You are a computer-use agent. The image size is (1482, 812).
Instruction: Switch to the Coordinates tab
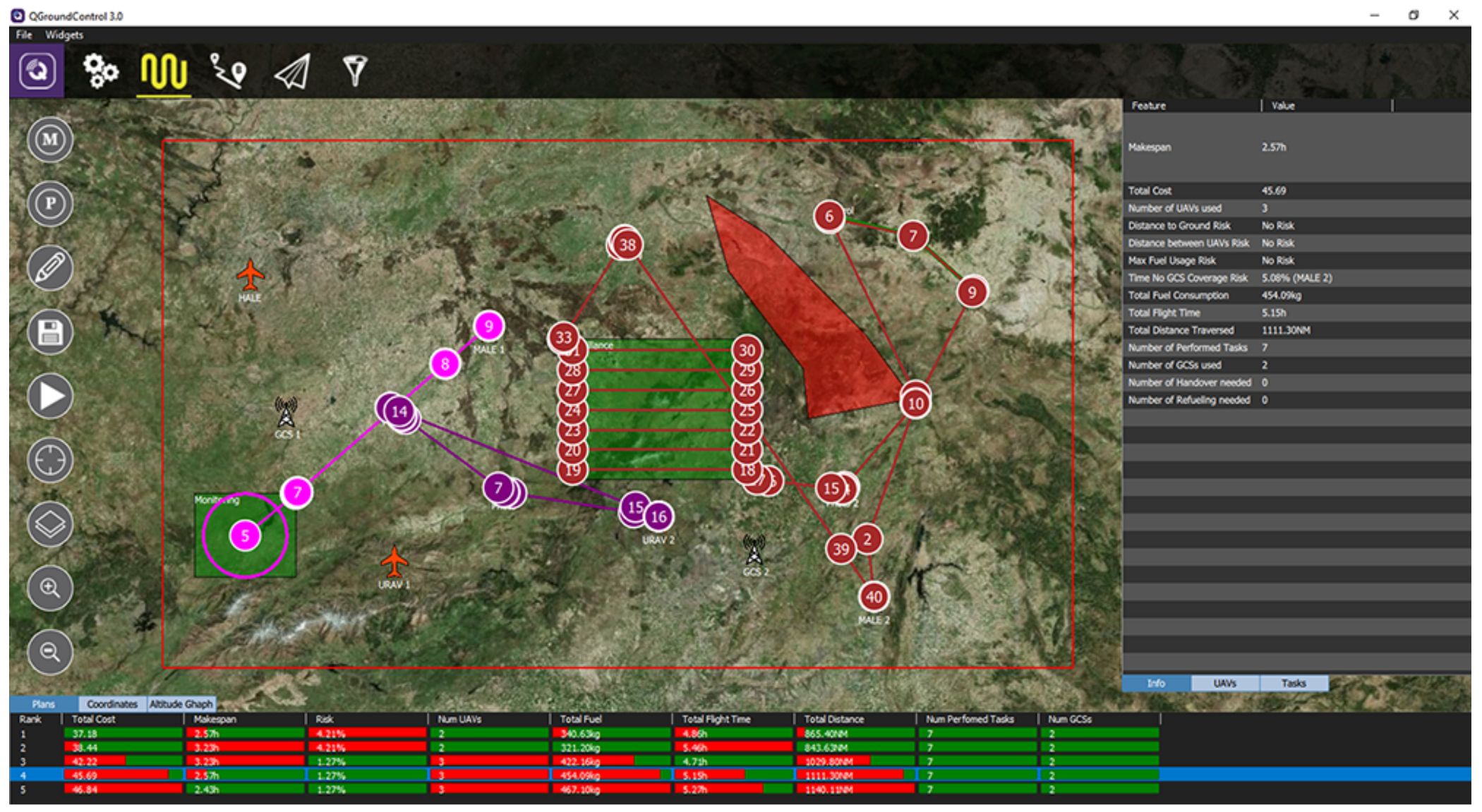[x=112, y=703]
